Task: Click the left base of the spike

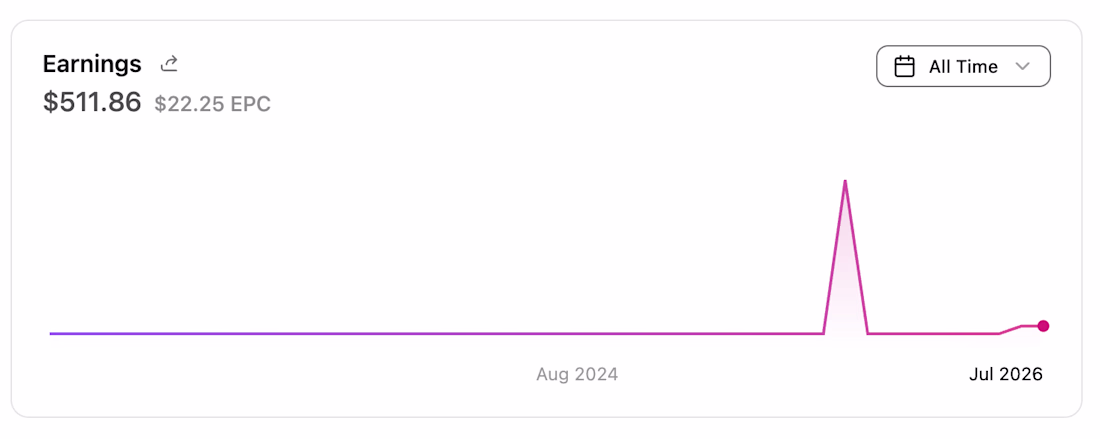Action: (823, 333)
